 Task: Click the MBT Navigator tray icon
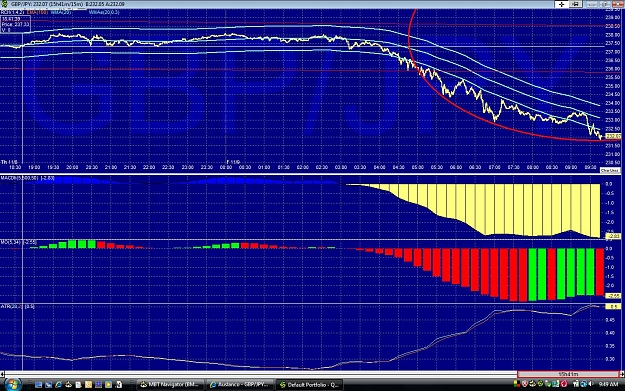(533, 384)
